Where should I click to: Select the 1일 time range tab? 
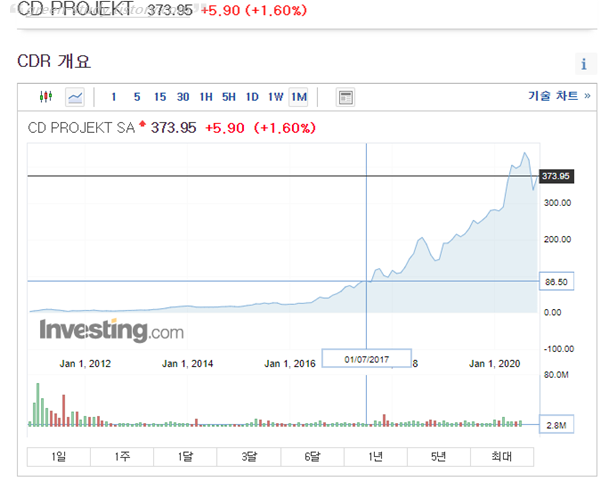click(59, 457)
